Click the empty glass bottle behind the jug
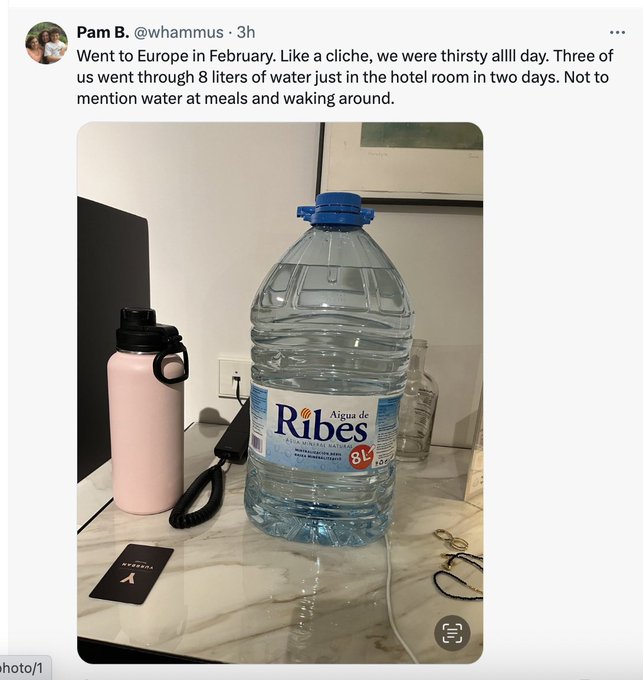Screen dimensions: 643x680 tap(417, 399)
